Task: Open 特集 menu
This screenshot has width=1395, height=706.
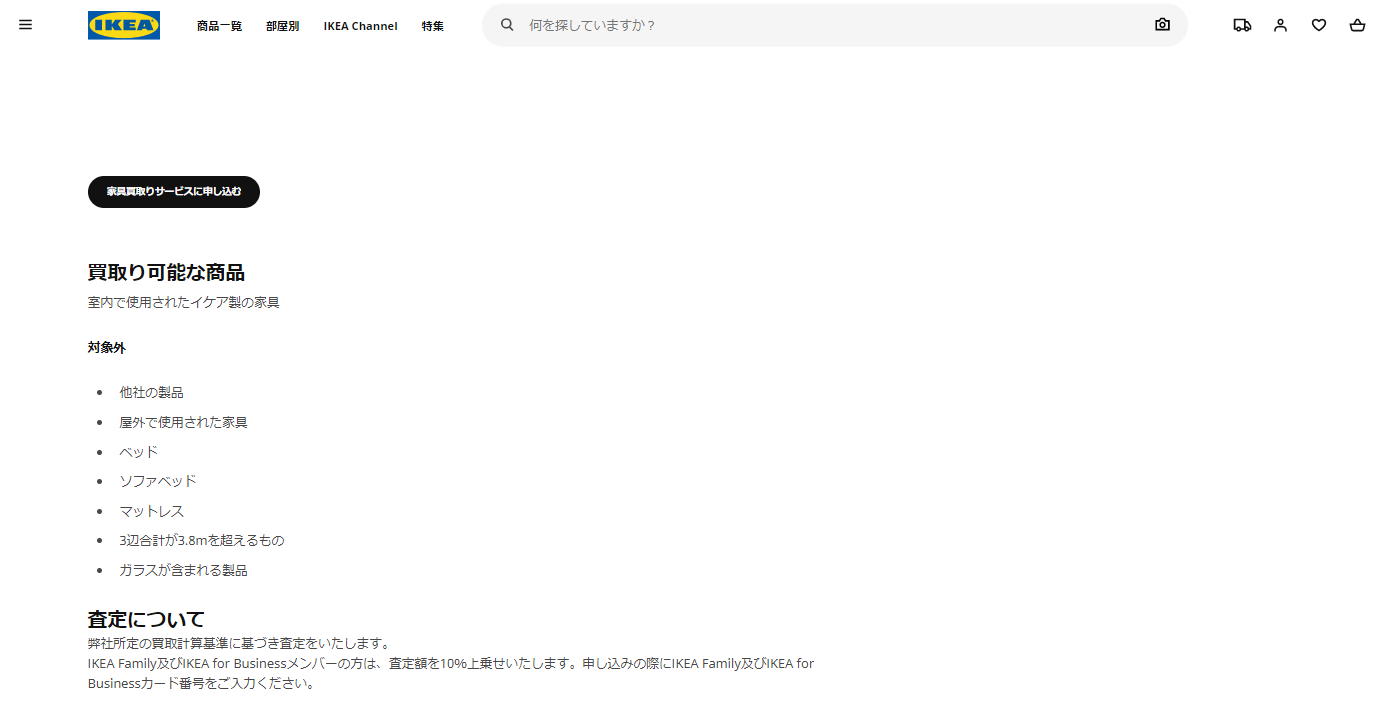Action: (433, 26)
